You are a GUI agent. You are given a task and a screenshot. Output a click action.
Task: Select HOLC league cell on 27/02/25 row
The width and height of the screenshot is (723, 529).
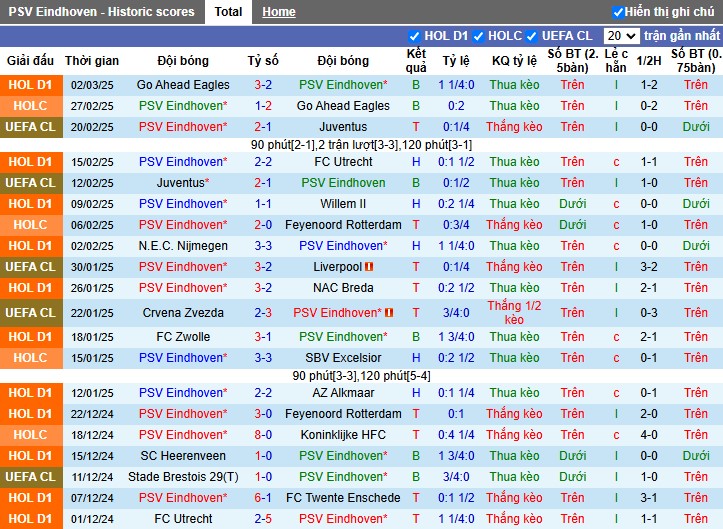tap(31, 106)
